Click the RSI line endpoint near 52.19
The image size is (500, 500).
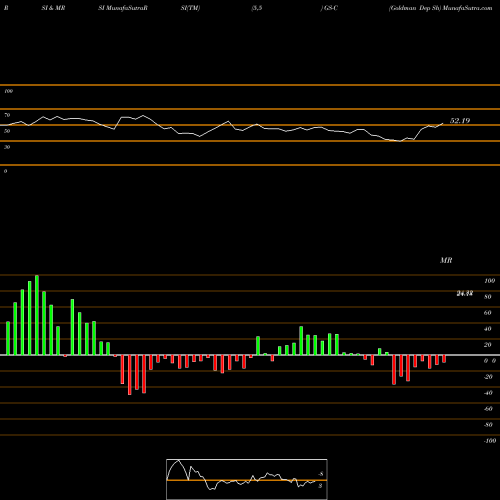pos(443,124)
